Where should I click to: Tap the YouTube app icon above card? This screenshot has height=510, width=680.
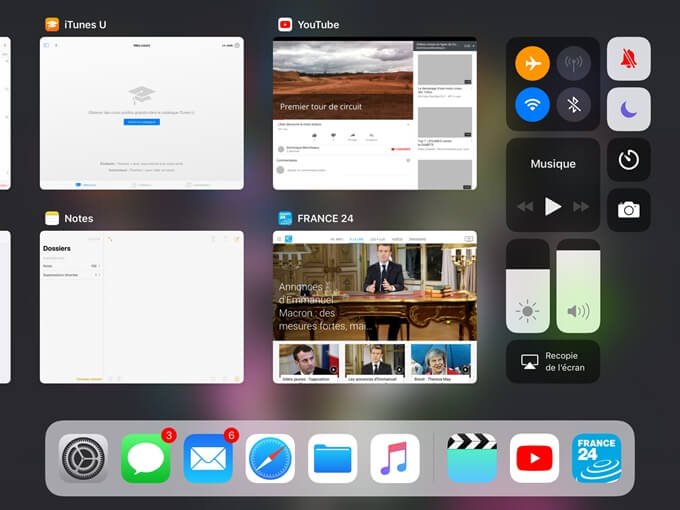click(285, 25)
